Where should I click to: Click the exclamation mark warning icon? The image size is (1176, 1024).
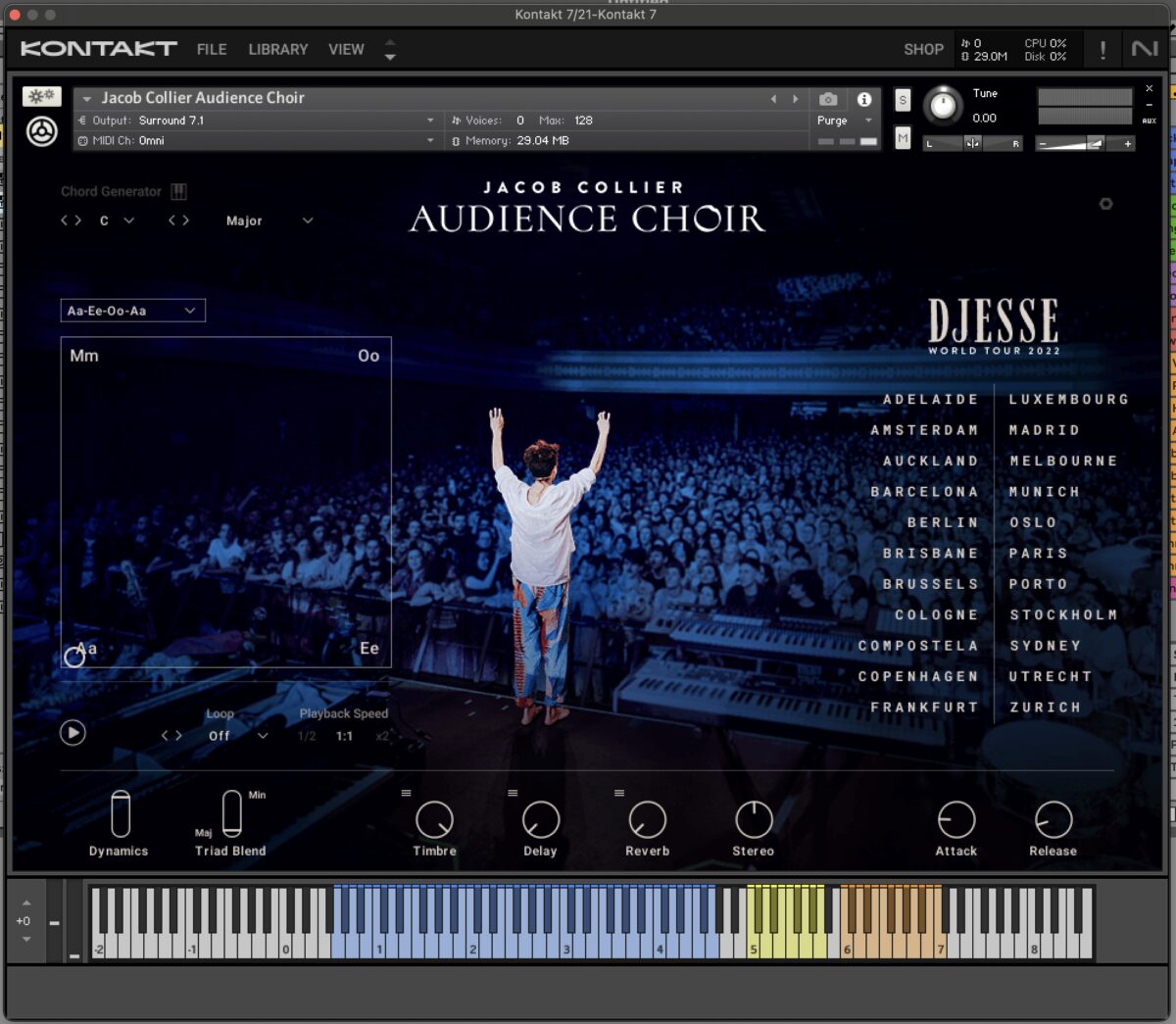[x=1102, y=49]
